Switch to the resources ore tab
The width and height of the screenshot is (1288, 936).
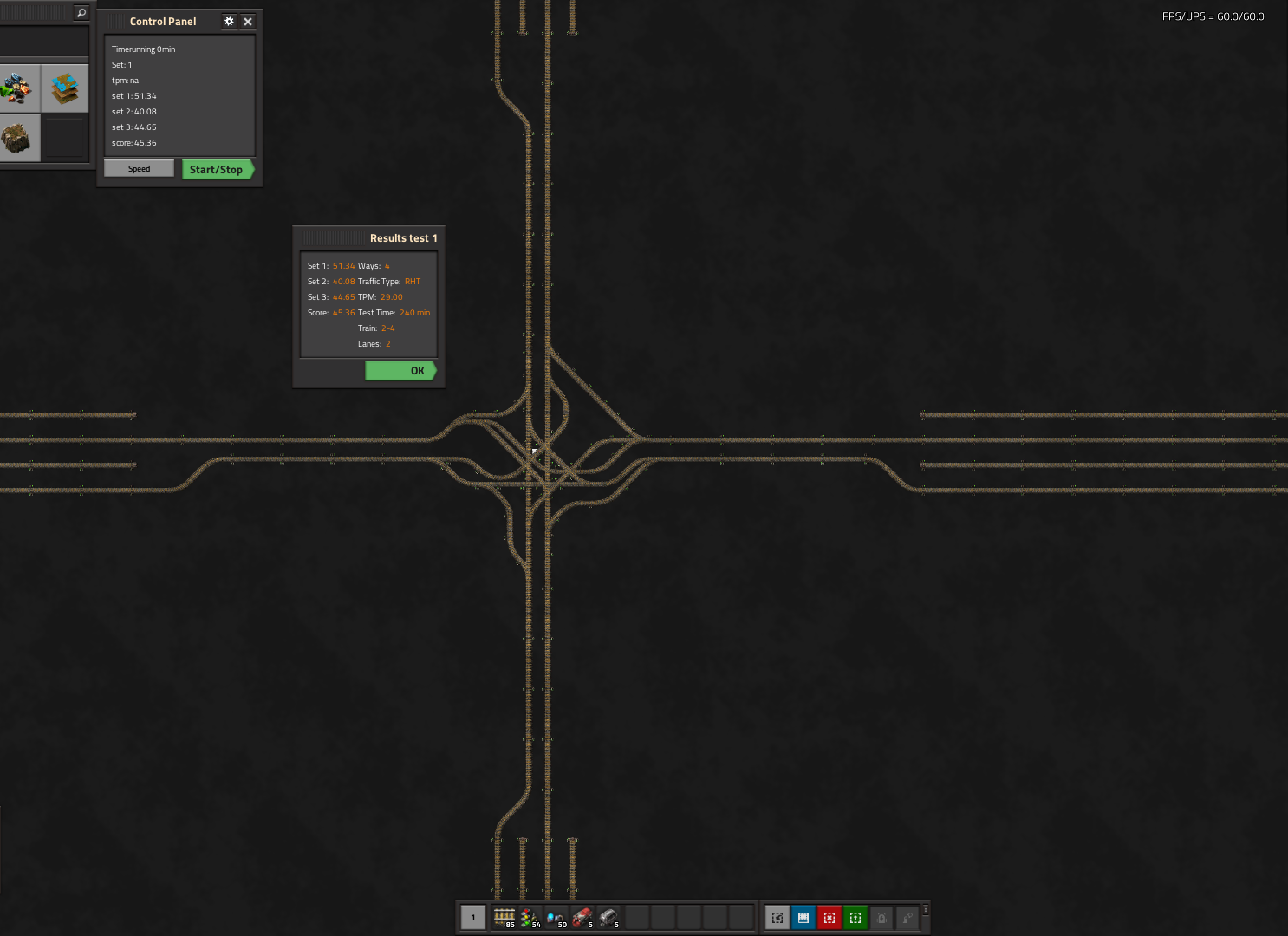pos(18,88)
